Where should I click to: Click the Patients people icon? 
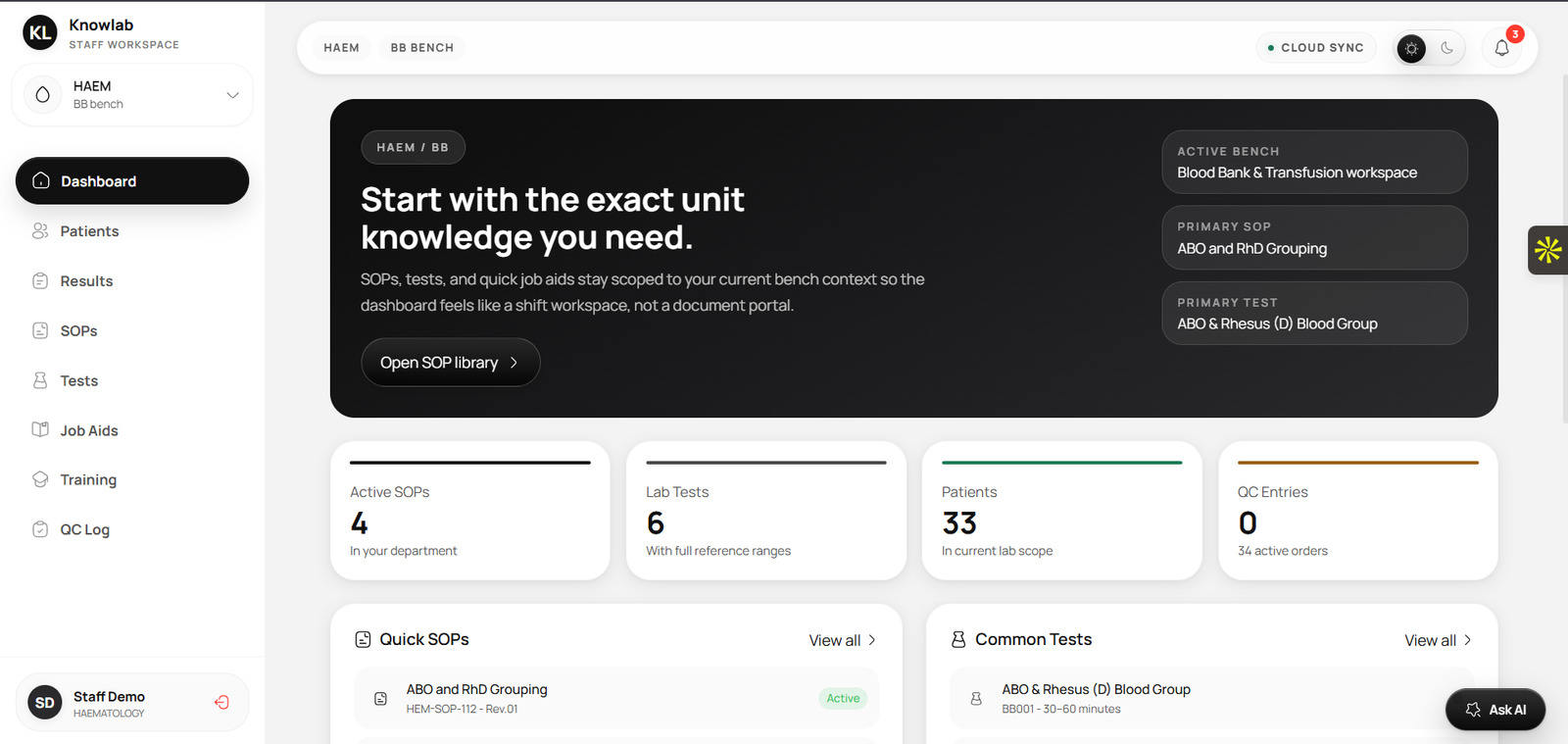[40, 230]
